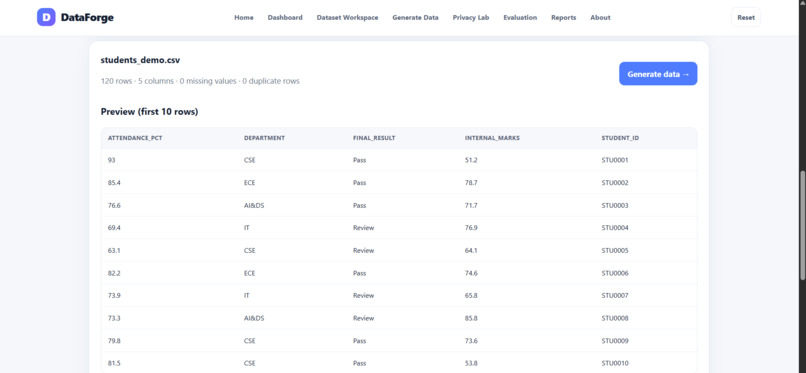Screen dimensions: 806x373
Task: Click internal marks value 51.2
Action: [471, 160]
